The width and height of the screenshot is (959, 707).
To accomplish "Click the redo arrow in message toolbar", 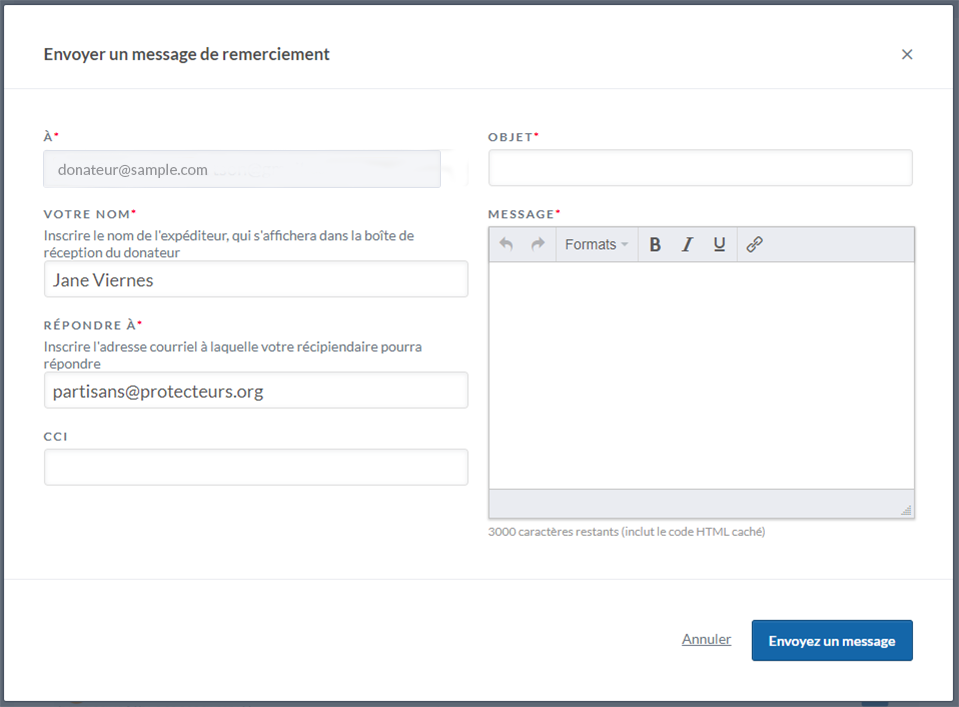I will [538, 244].
